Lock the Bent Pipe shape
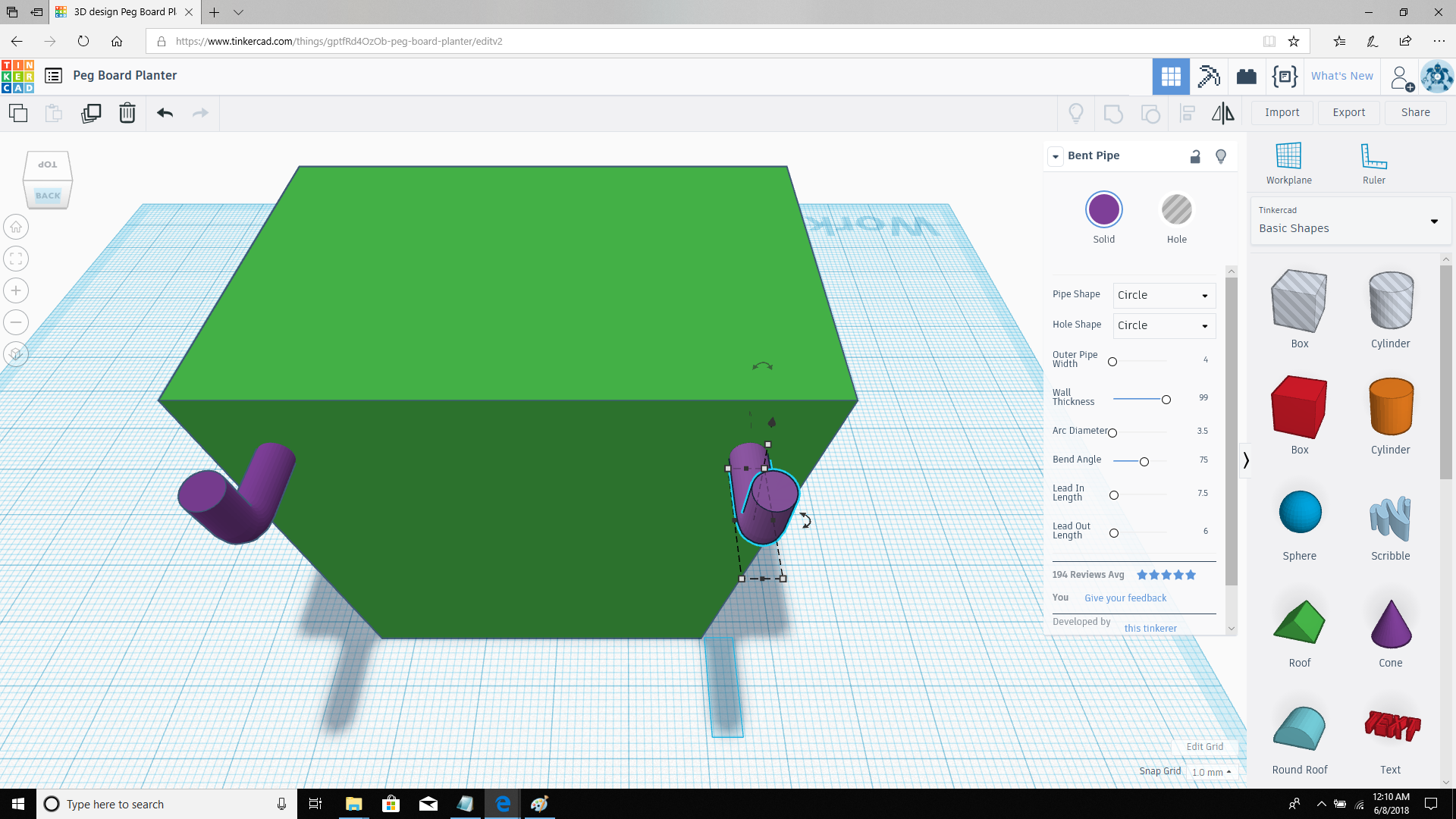The image size is (1456, 819). [x=1196, y=156]
